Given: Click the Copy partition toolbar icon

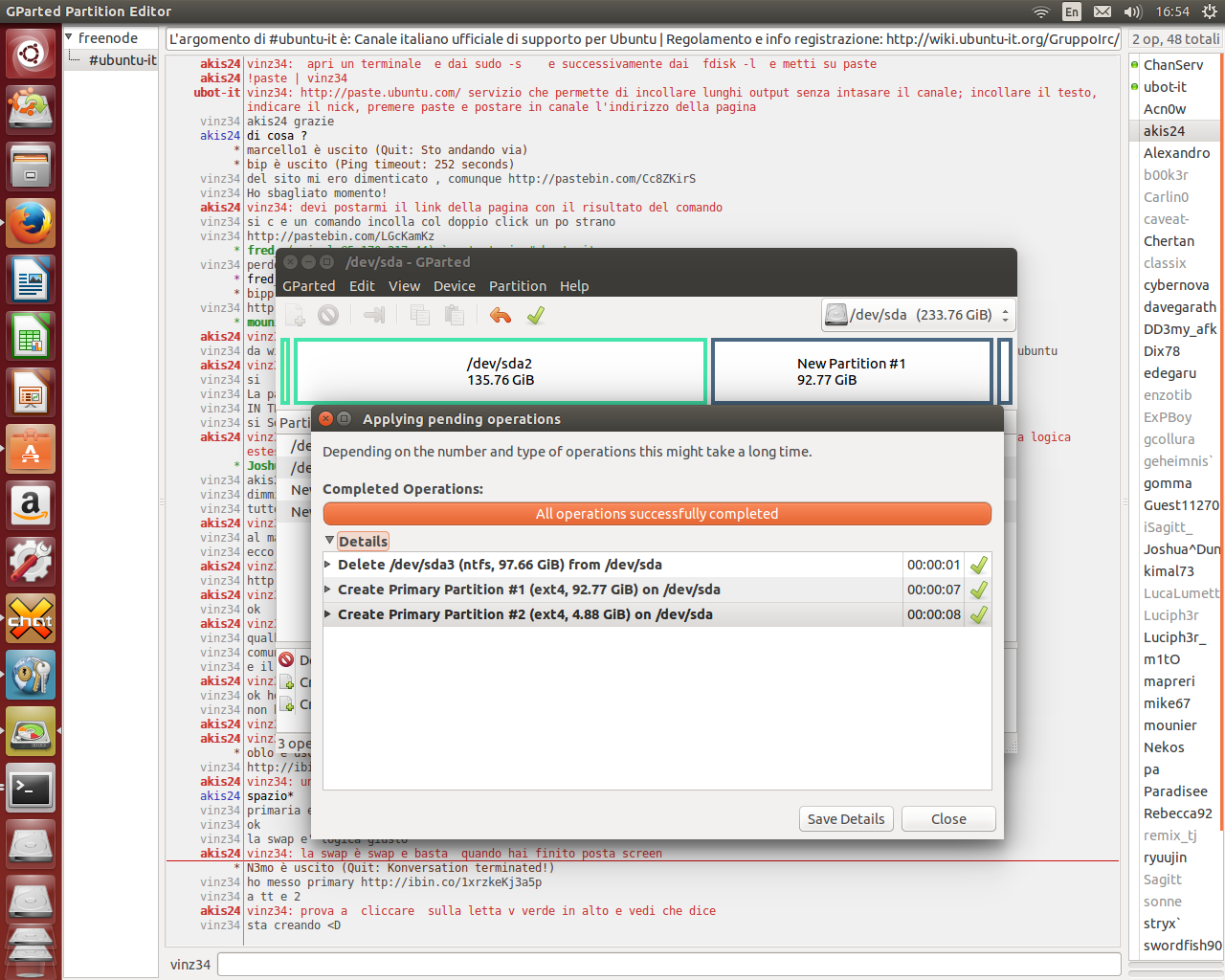Looking at the screenshot, I should click(419, 315).
